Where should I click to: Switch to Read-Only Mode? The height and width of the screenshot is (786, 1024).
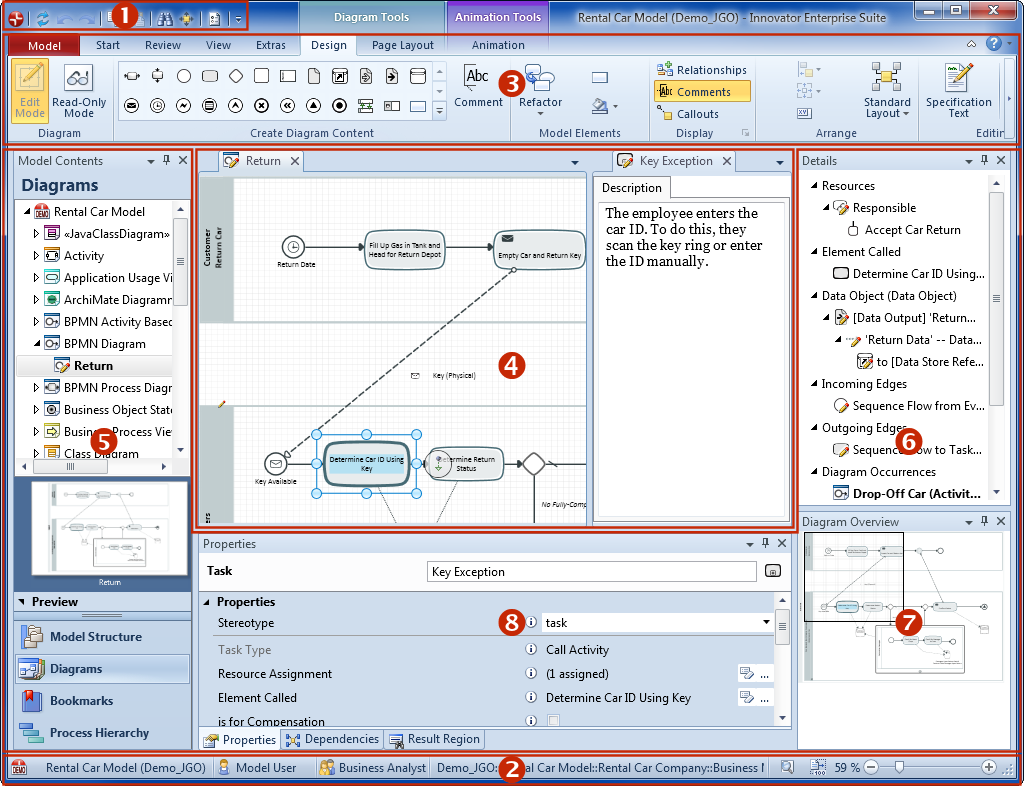pyautogui.click(x=79, y=90)
